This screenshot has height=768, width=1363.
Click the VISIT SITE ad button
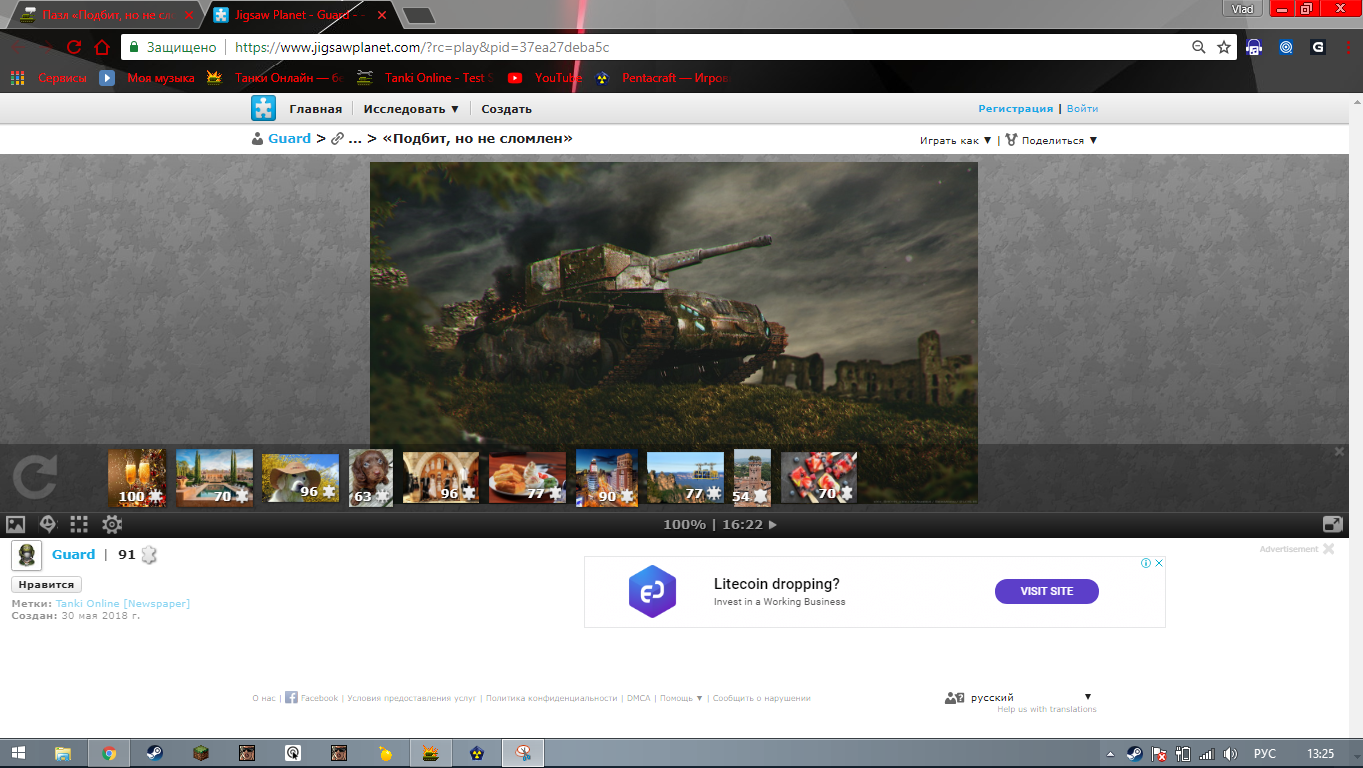tap(1047, 591)
